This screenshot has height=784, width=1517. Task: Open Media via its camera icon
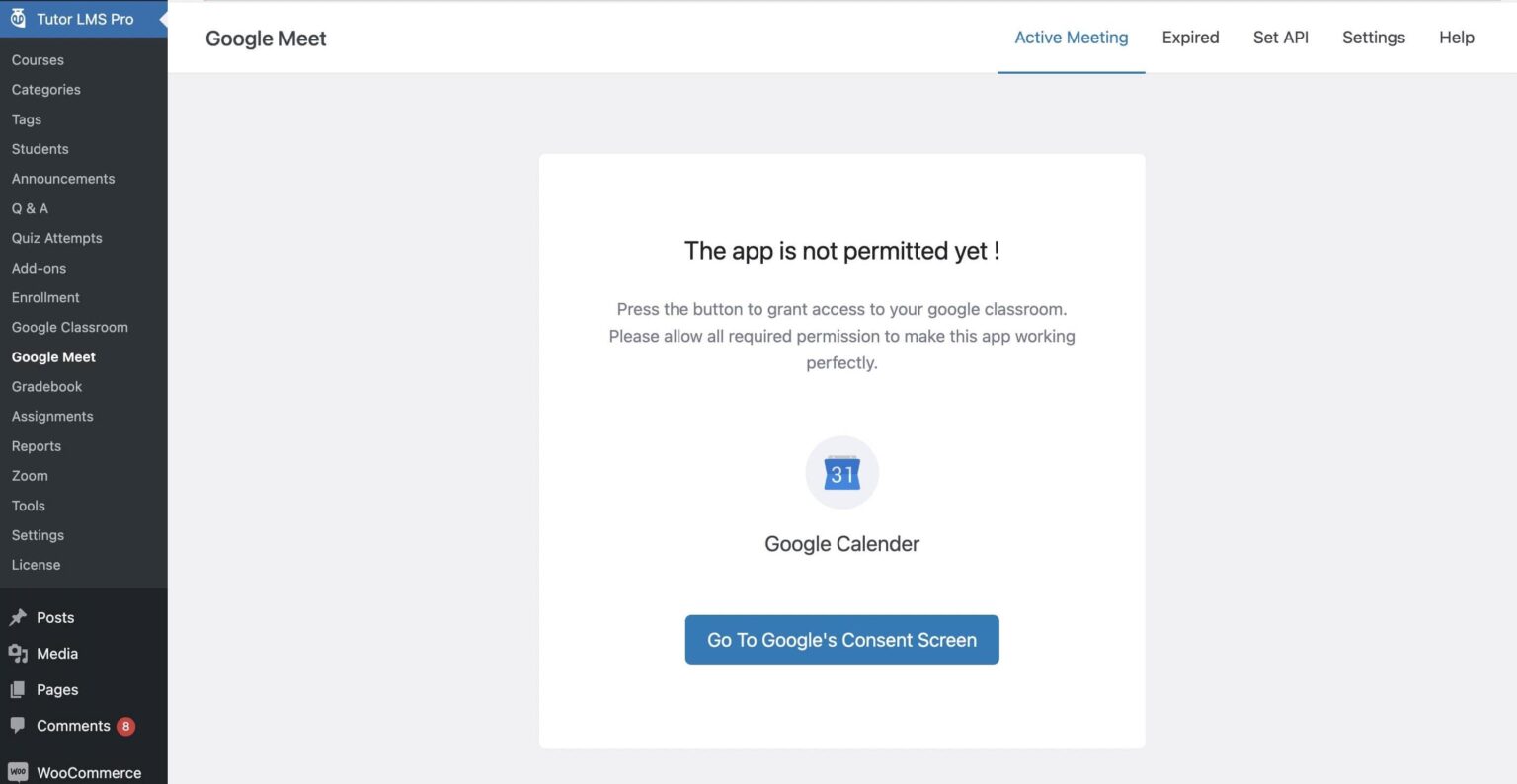(19, 653)
